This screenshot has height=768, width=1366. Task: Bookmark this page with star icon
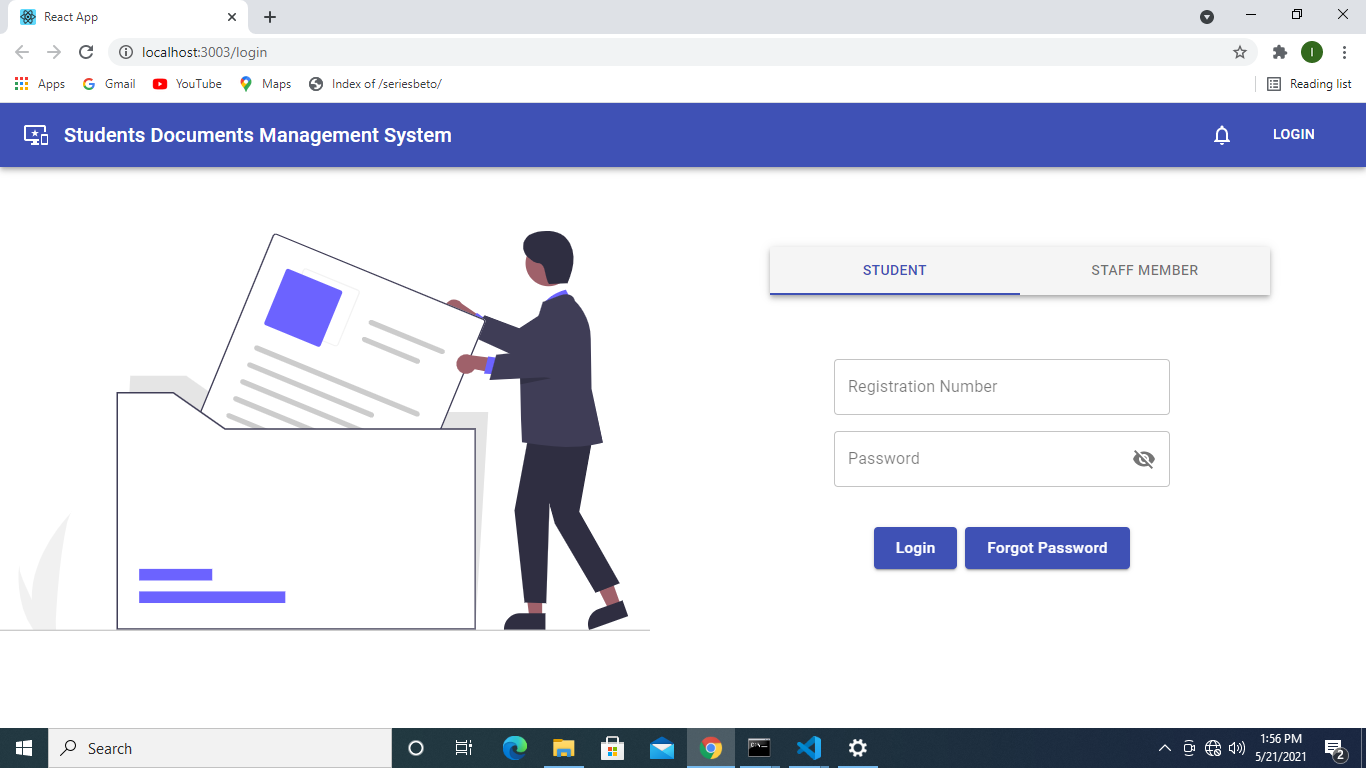point(1240,52)
